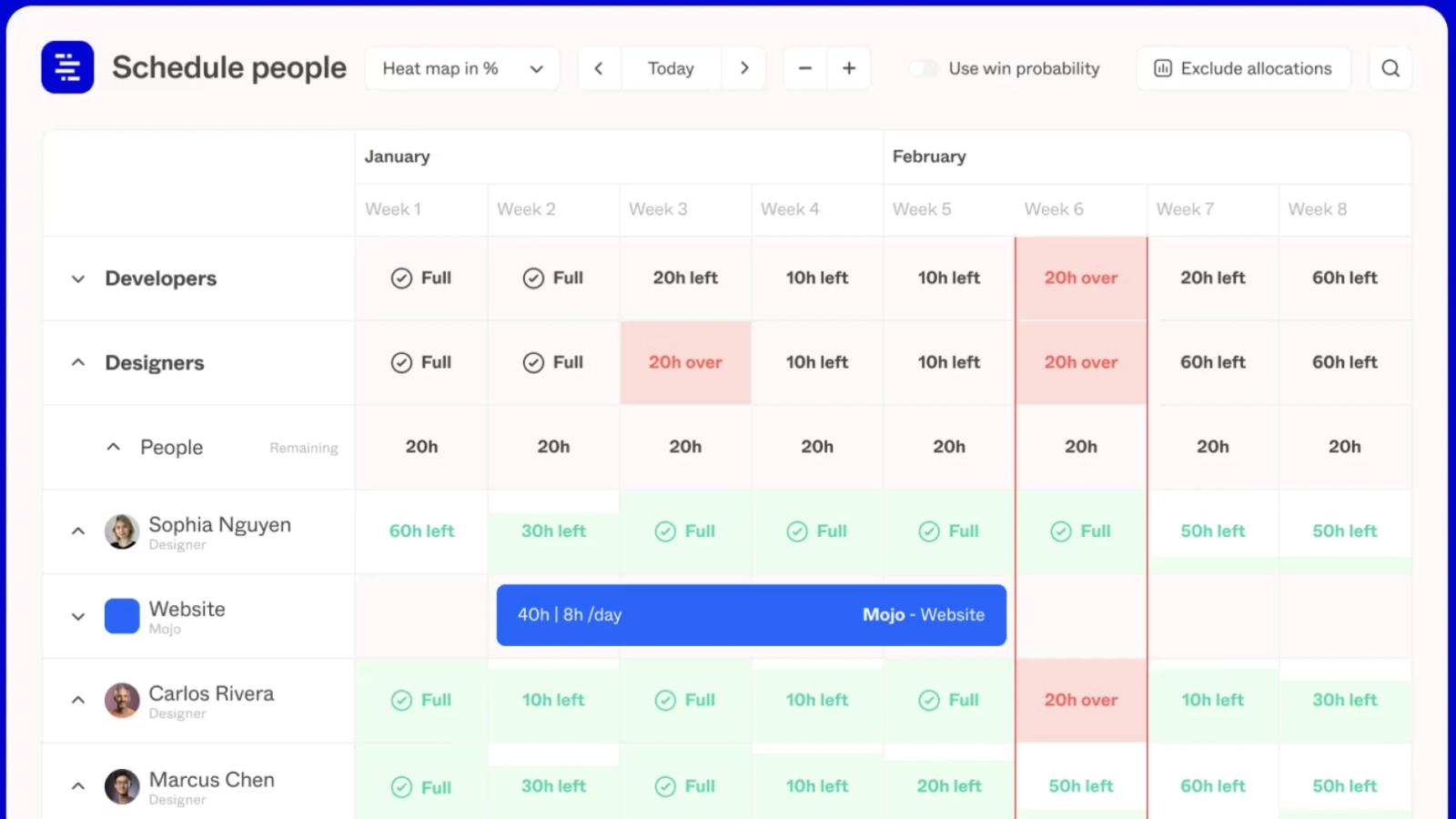Open the Heat map in % dropdown

tap(462, 68)
